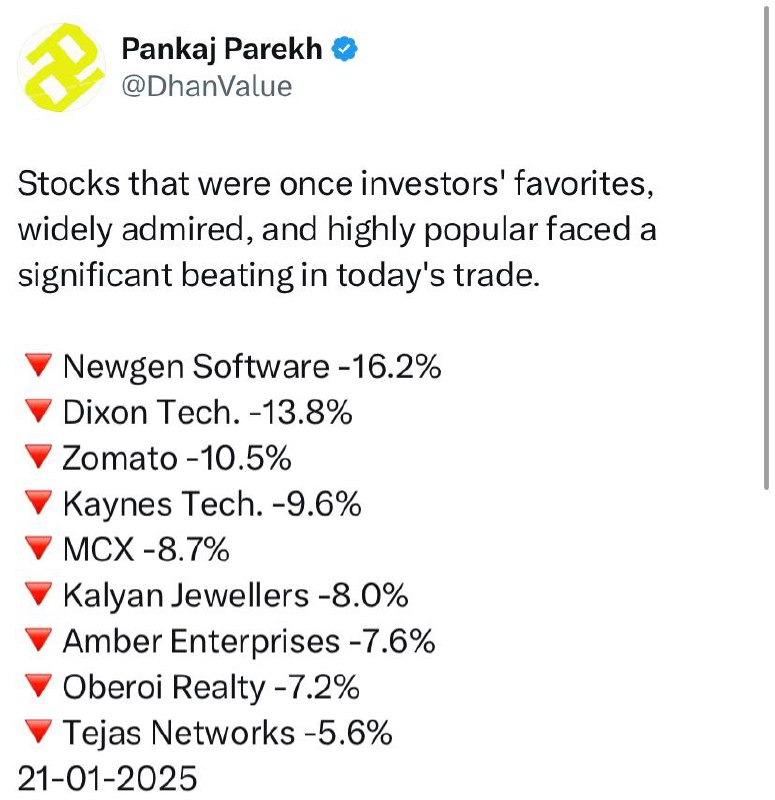Viewport: 775px width, 800px height.
Task: Click red down triangle beside Amber Enterprises
Action: click(x=38, y=640)
